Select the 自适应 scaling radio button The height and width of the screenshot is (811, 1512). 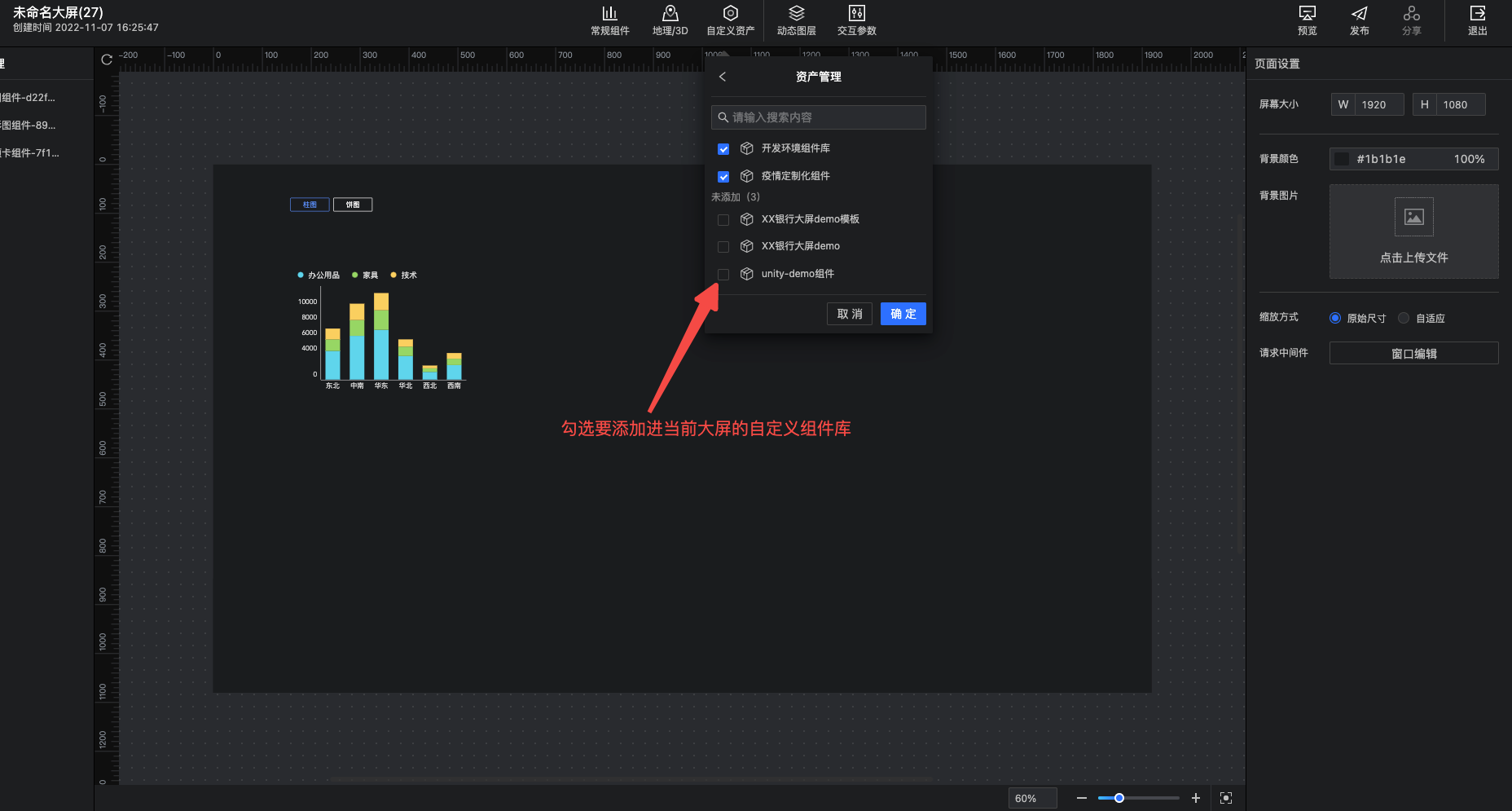(1404, 319)
